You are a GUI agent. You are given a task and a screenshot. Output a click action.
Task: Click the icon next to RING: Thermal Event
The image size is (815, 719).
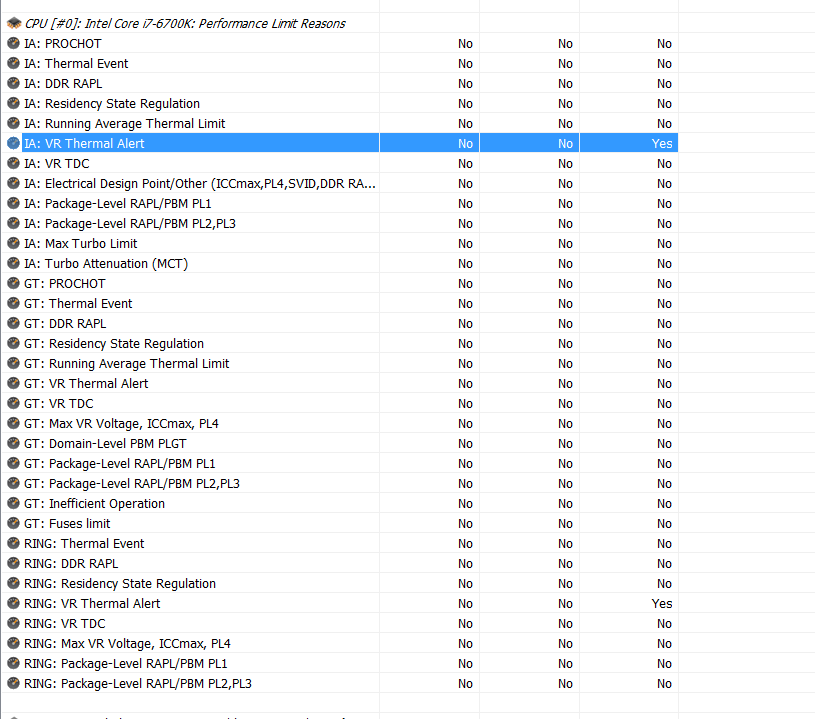coord(14,544)
